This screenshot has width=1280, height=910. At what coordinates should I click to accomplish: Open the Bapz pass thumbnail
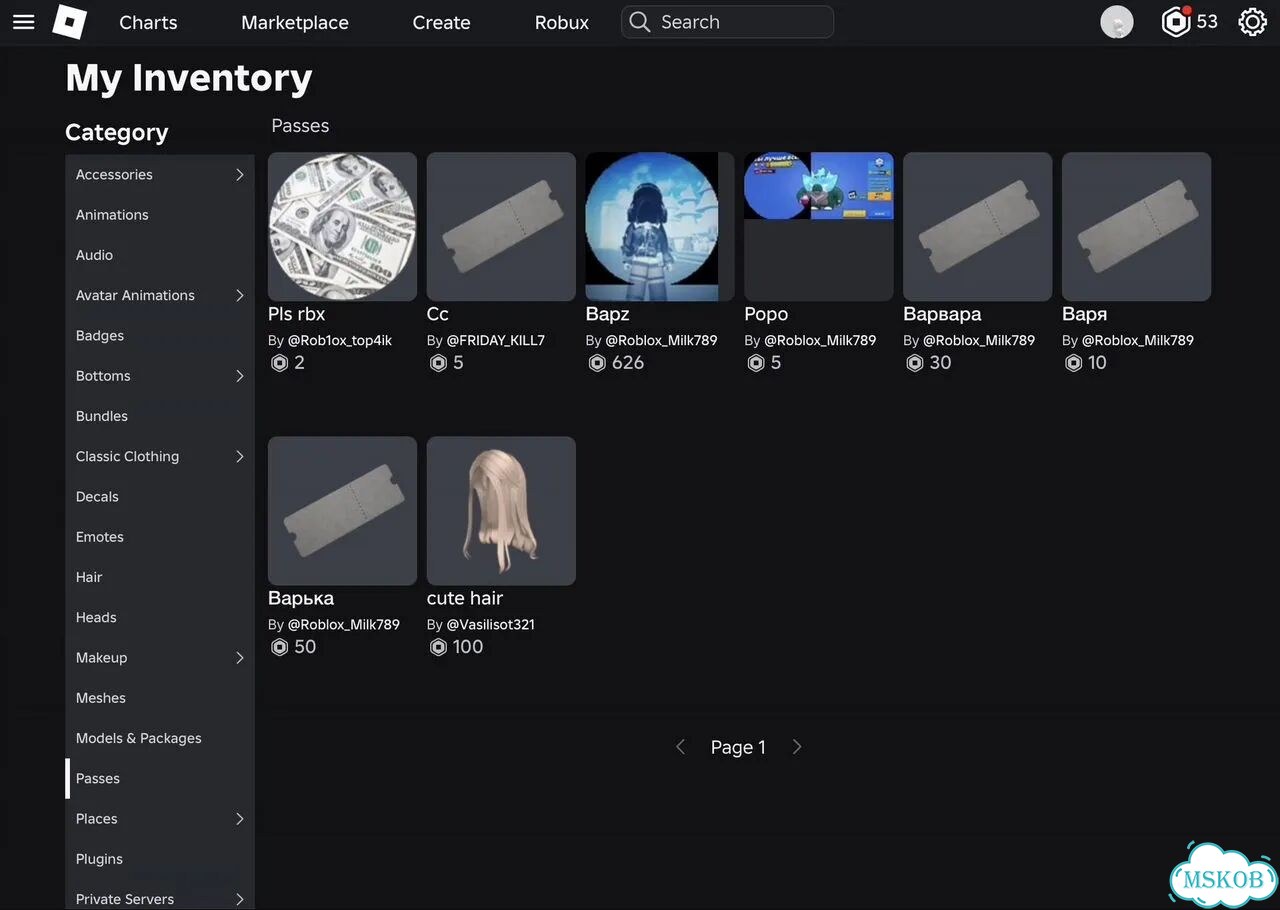[660, 227]
